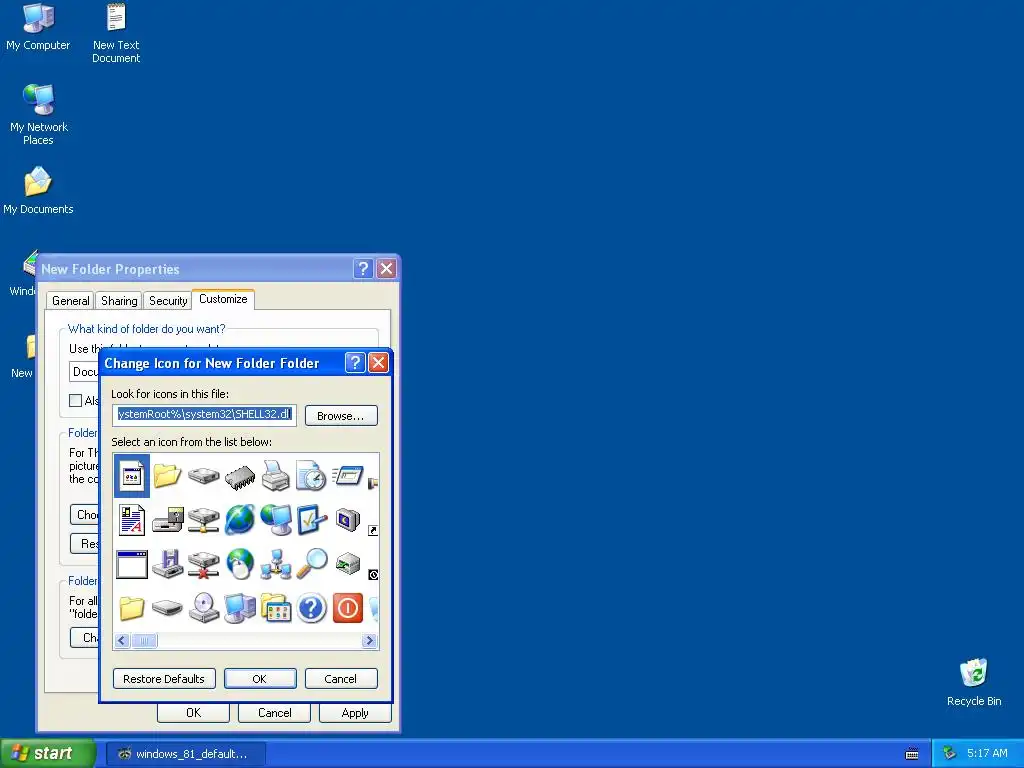Select the red power button icon
Image resolution: width=1024 pixels, height=768 pixels.
click(x=347, y=608)
